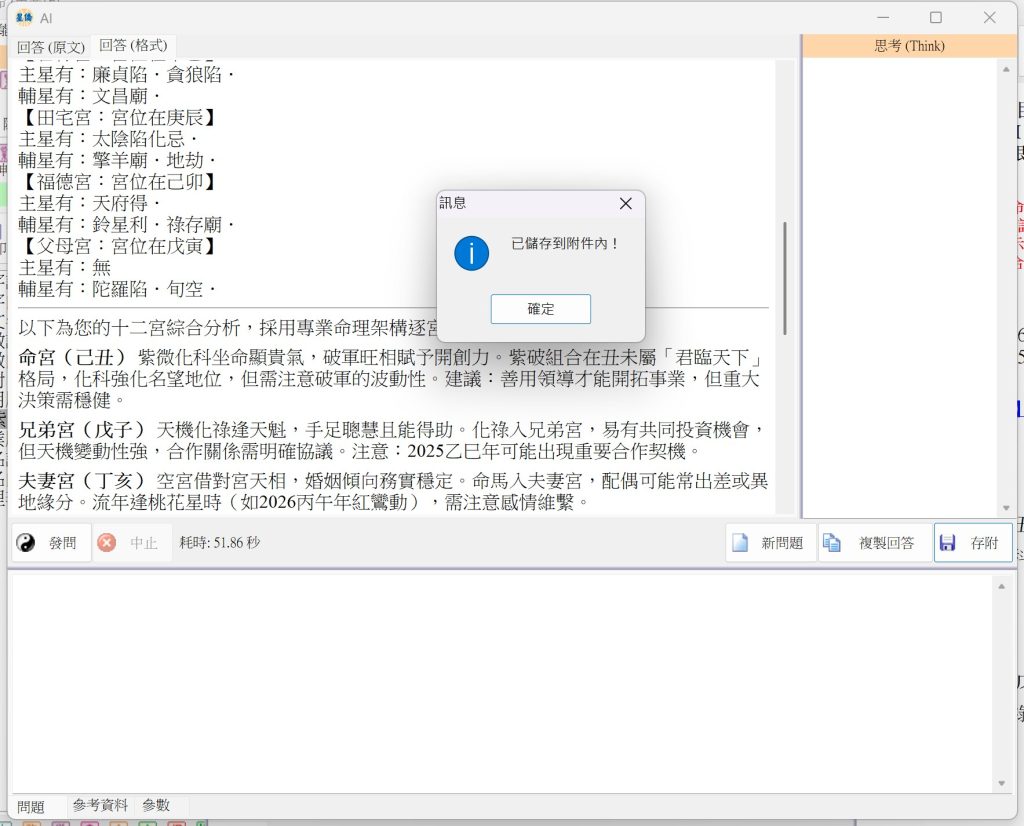Select the 回答 (格式) tab

132,46
